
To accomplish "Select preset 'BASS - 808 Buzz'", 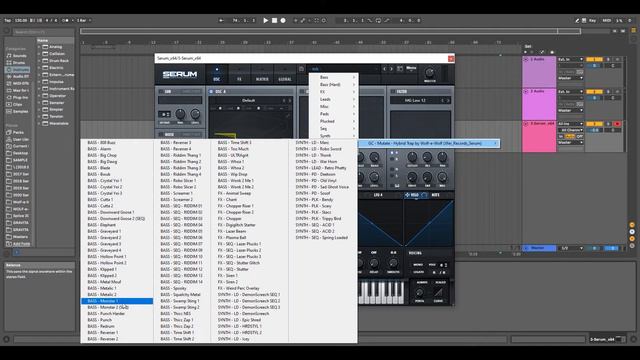I will (102, 142).
